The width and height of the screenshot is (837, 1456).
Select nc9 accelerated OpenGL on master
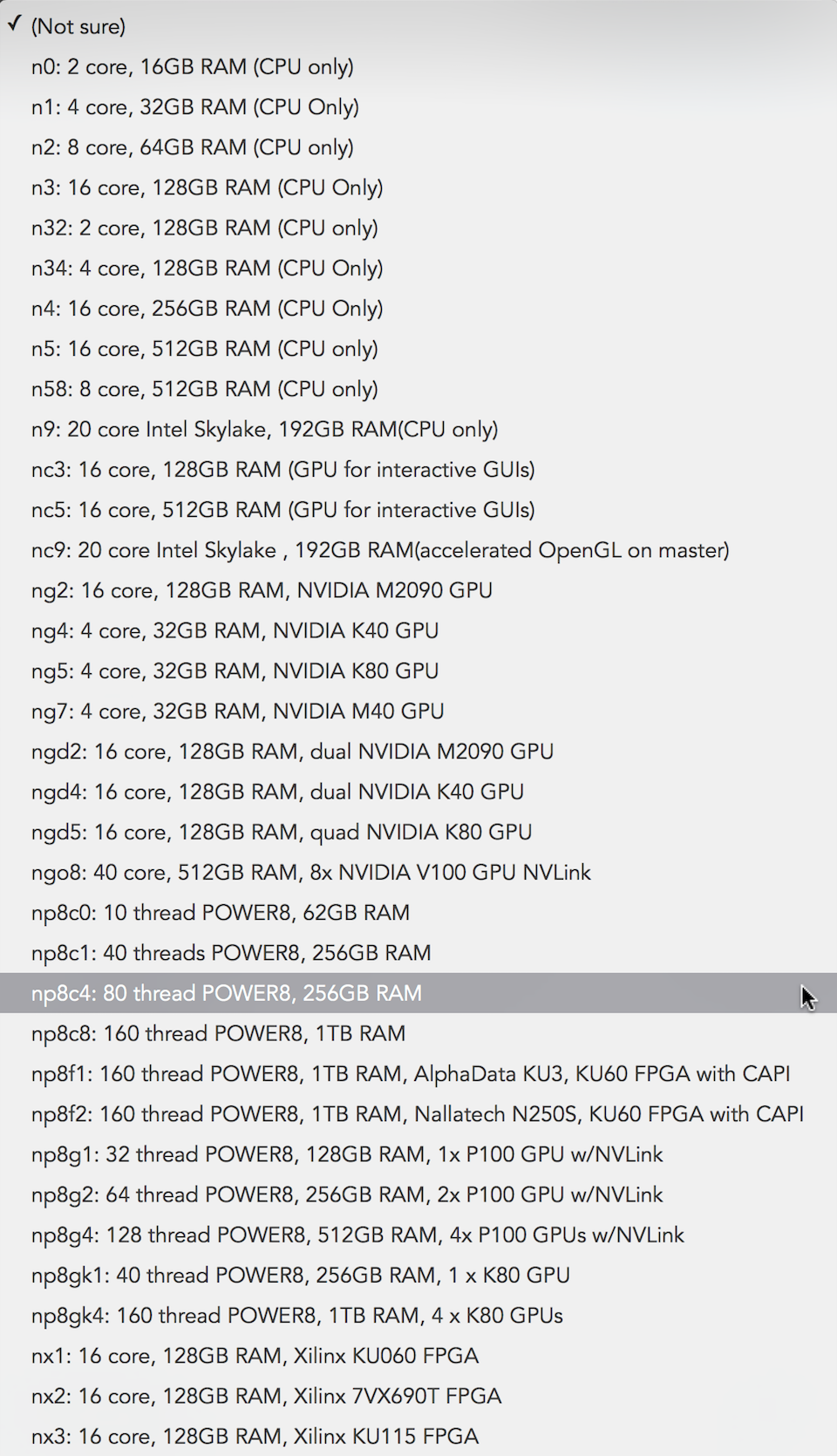pyautogui.click(x=418, y=550)
